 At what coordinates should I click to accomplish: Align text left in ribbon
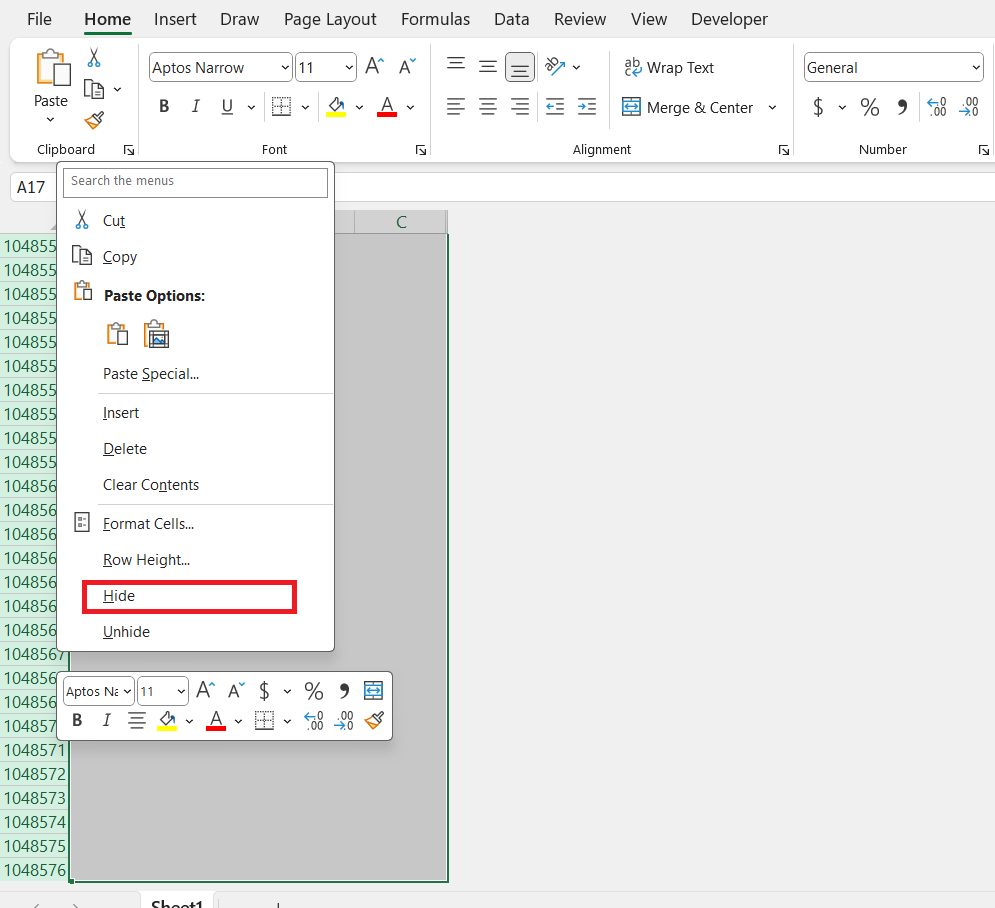click(456, 107)
